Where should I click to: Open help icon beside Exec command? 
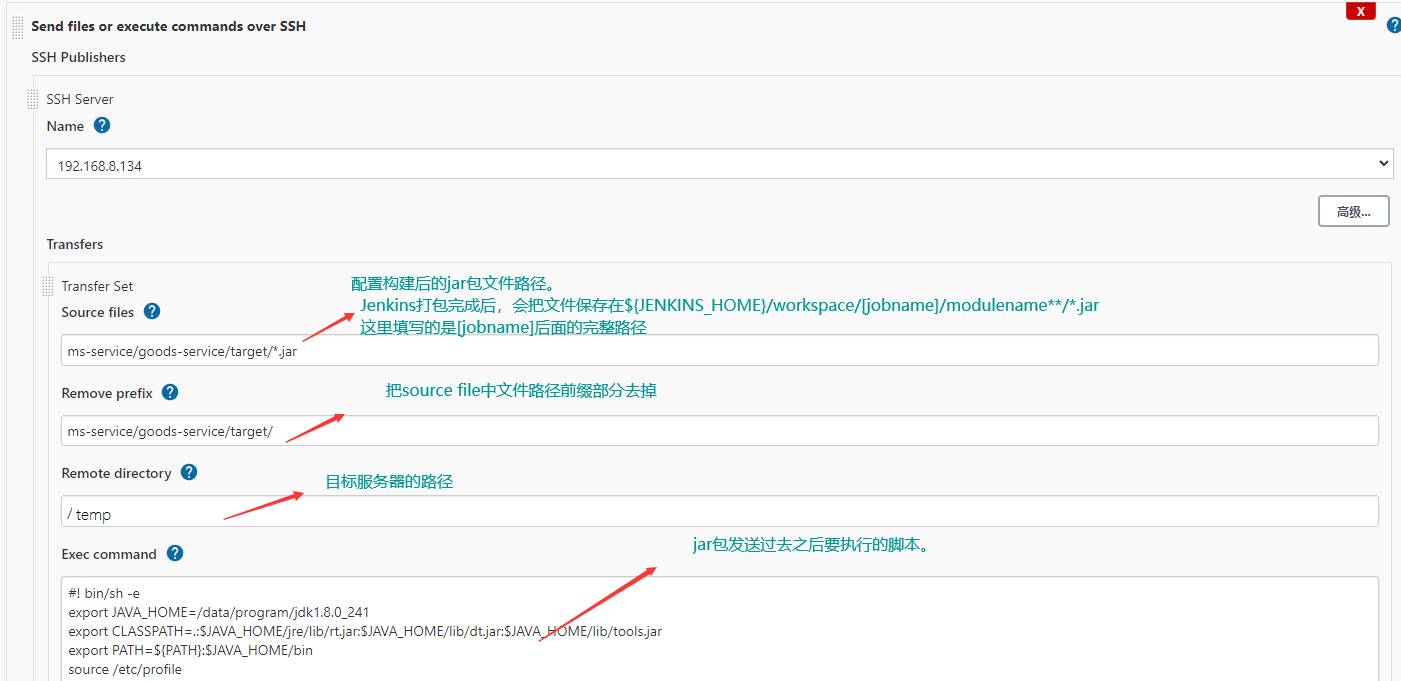pos(175,553)
